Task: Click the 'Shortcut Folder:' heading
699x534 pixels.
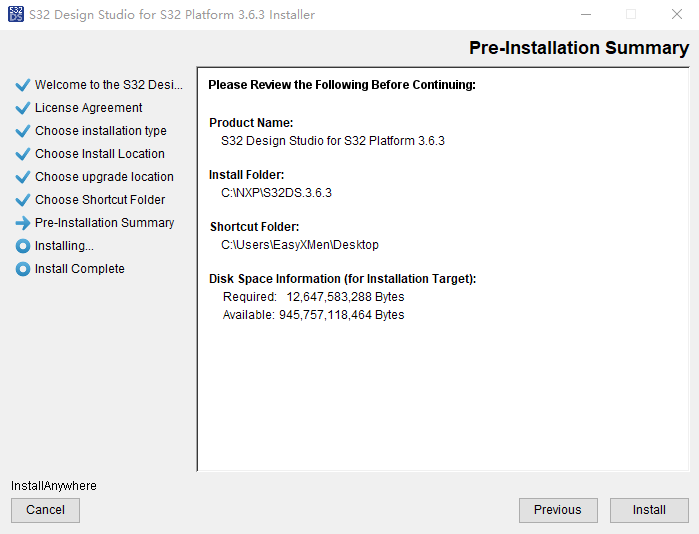Action: tap(255, 227)
